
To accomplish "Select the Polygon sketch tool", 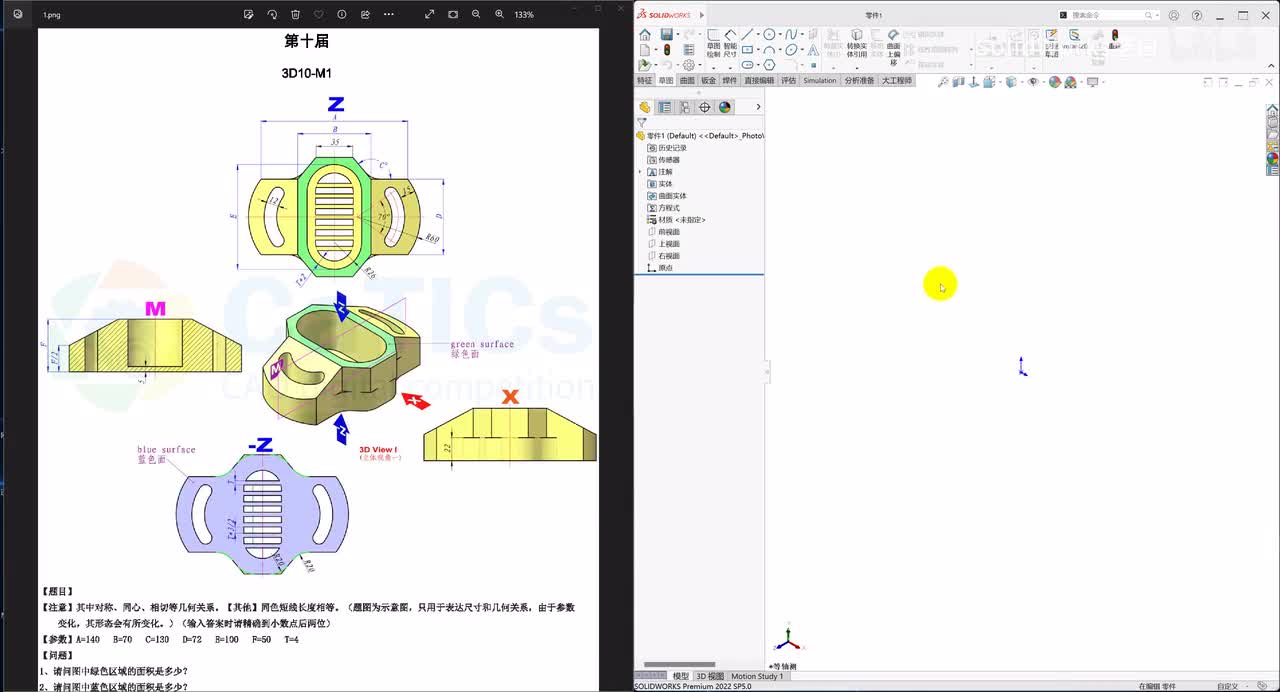I will pos(769,65).
